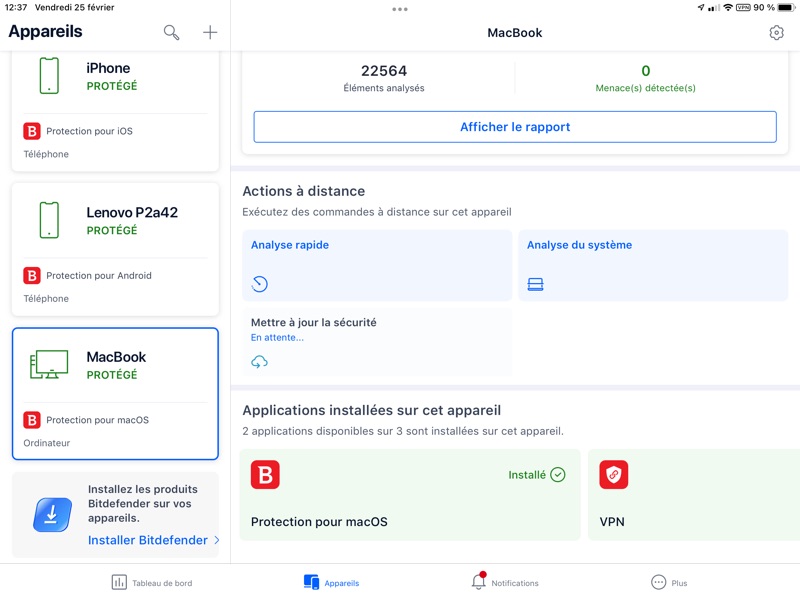The image size is (800, 600).
Task: Expand Installer Bitdefender chevron arrow
Action: pos(217,540)
